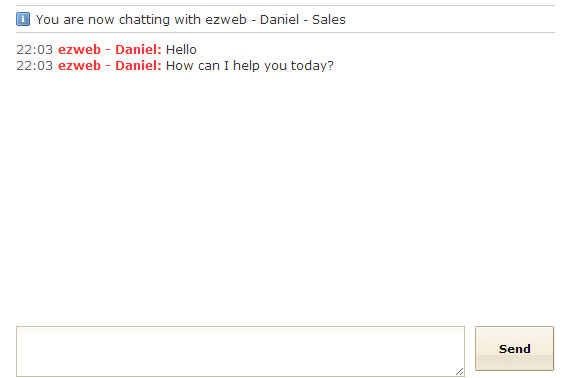Click the sender name on second message
Image resolution: width=571 pixels, height=378 pixels.
(110, 66)
